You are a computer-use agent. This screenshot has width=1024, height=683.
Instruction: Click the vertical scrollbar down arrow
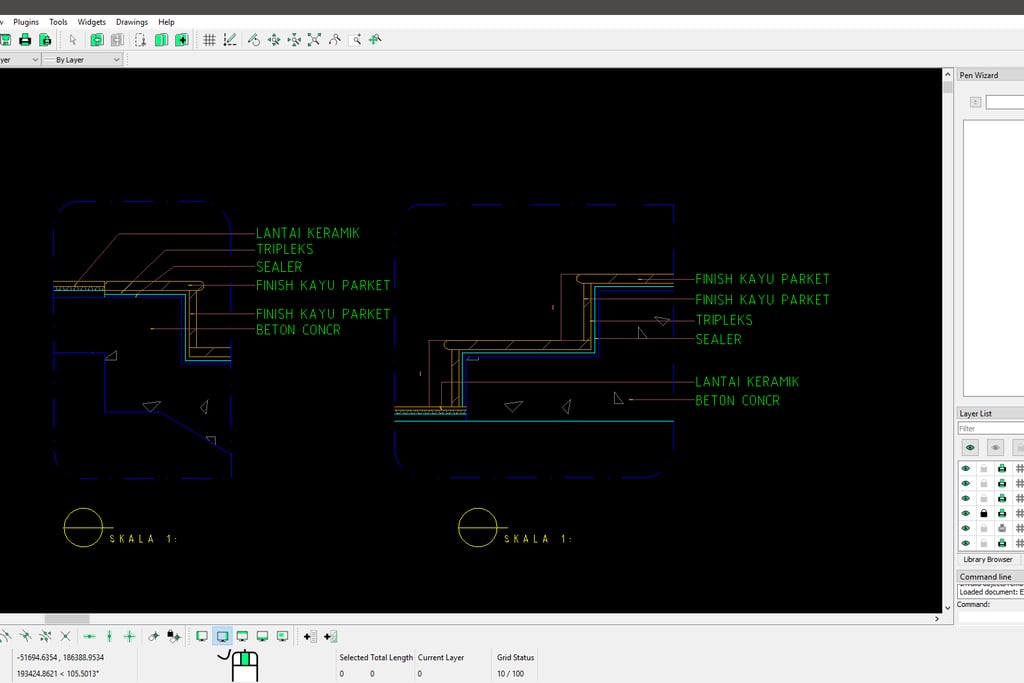click(x=948, y=607)
